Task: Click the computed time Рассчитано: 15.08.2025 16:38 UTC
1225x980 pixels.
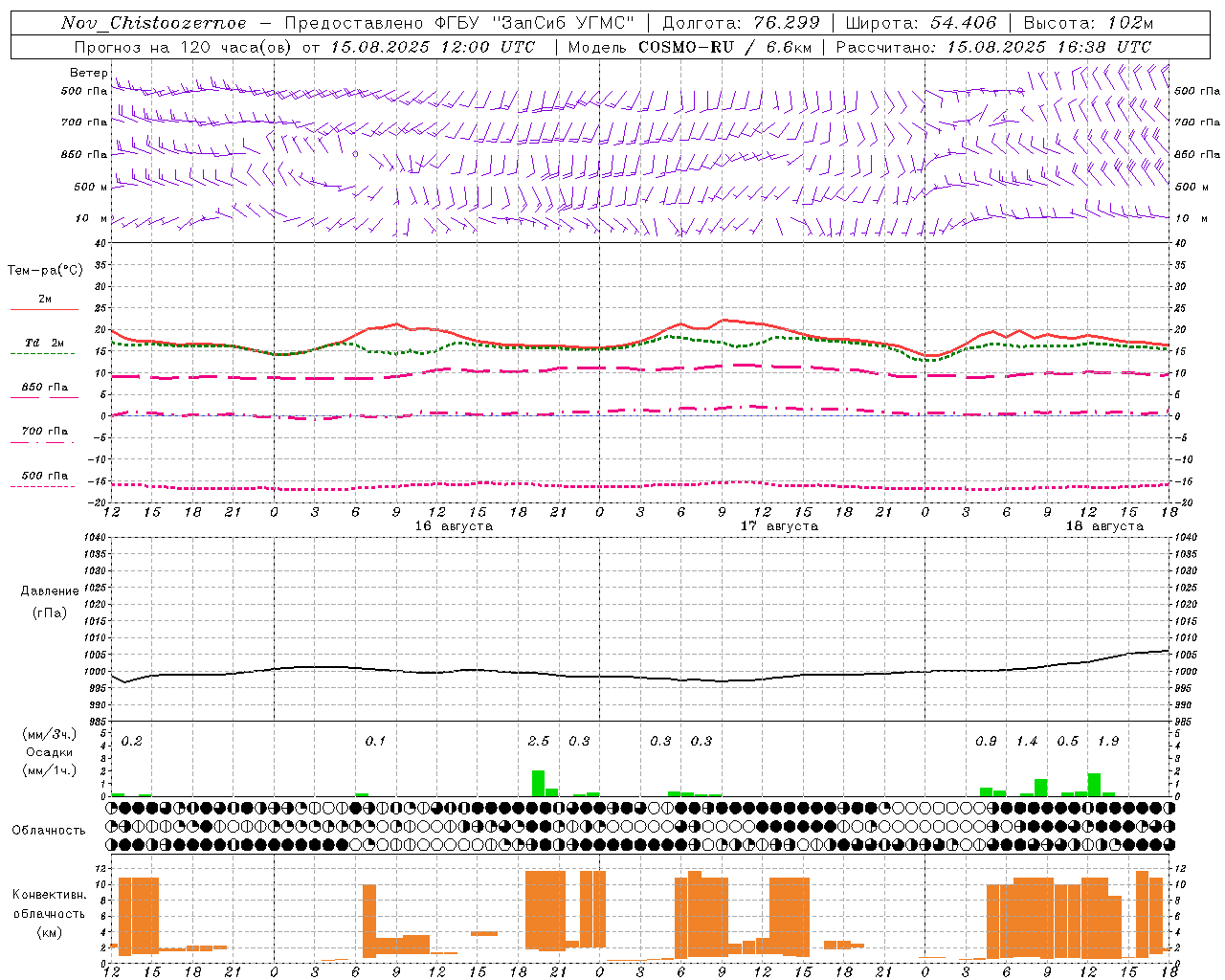Action: [993, 47]
